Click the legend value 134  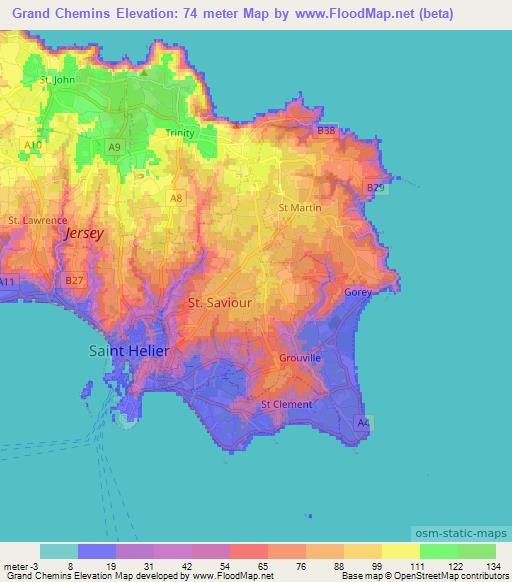493,567
